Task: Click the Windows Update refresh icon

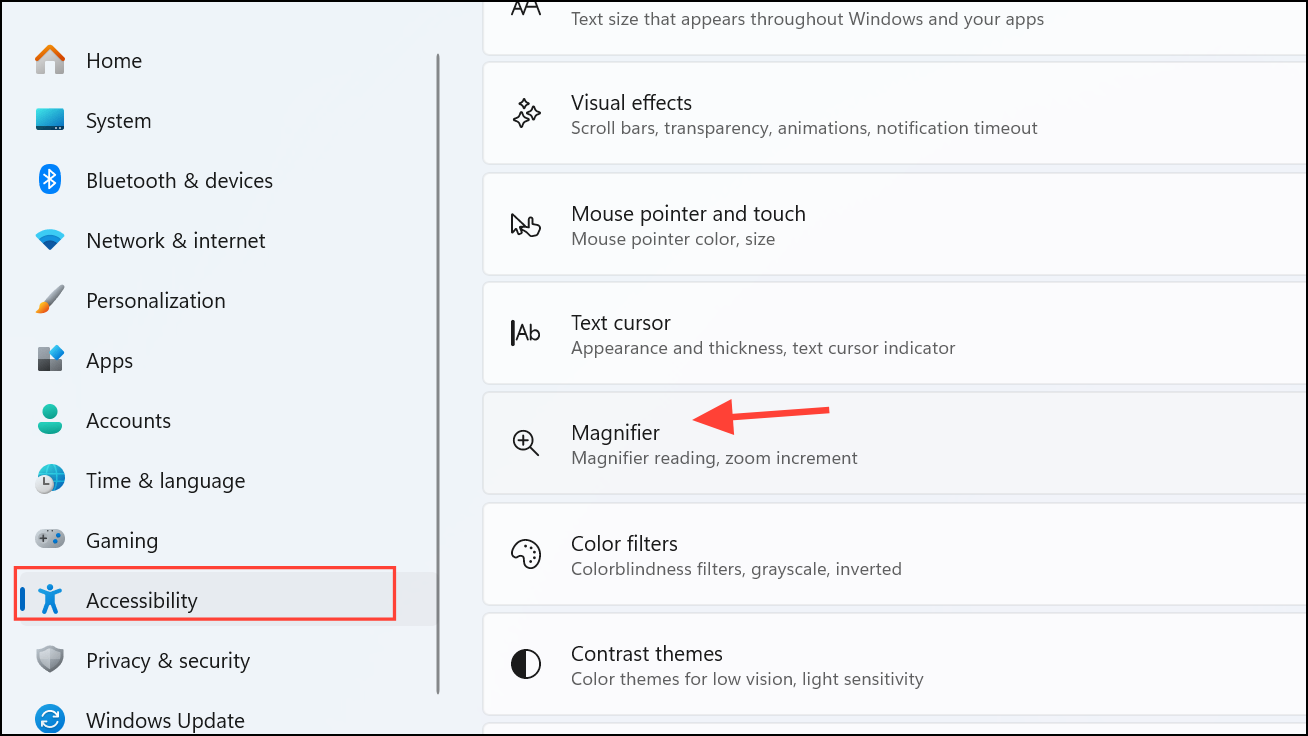Action: click(49, 719)
